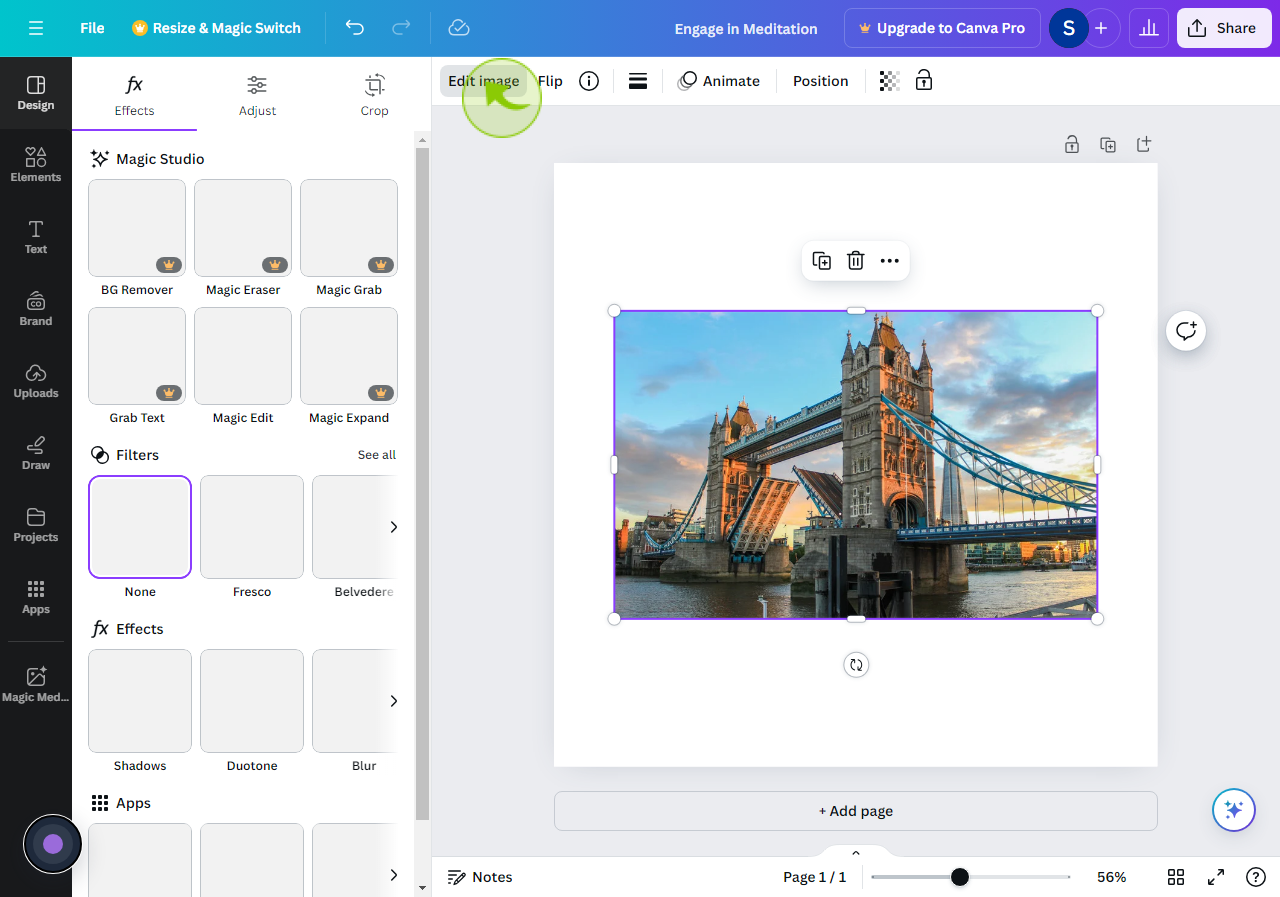The image size is (1280, 897).
Task: Show image info icon
Action: [x=589, y=81]
